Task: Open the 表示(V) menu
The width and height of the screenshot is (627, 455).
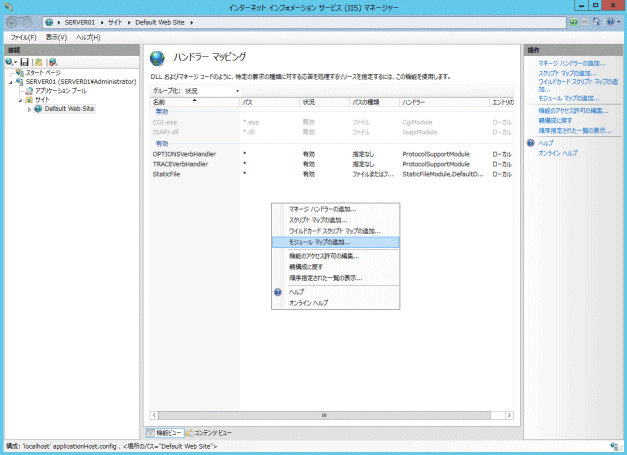Action: (x=56, y=37)
